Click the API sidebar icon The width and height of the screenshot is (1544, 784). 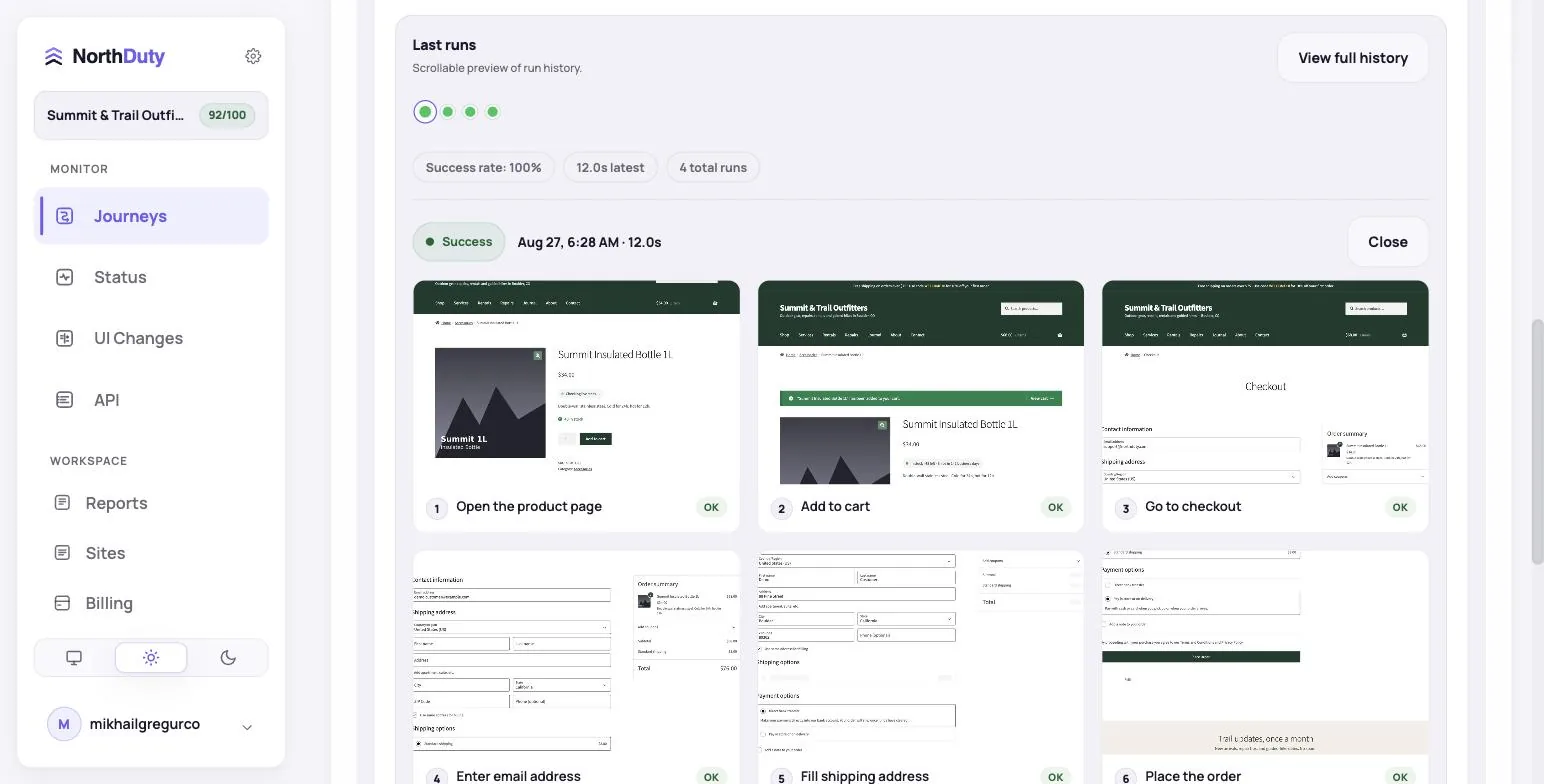click(x=65, y=400)
